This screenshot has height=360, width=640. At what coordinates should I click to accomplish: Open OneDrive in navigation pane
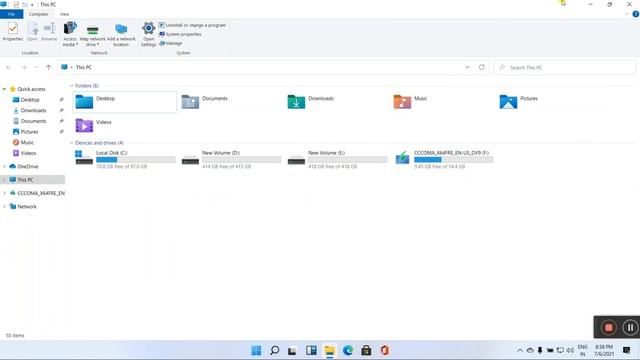pos(27,167)
